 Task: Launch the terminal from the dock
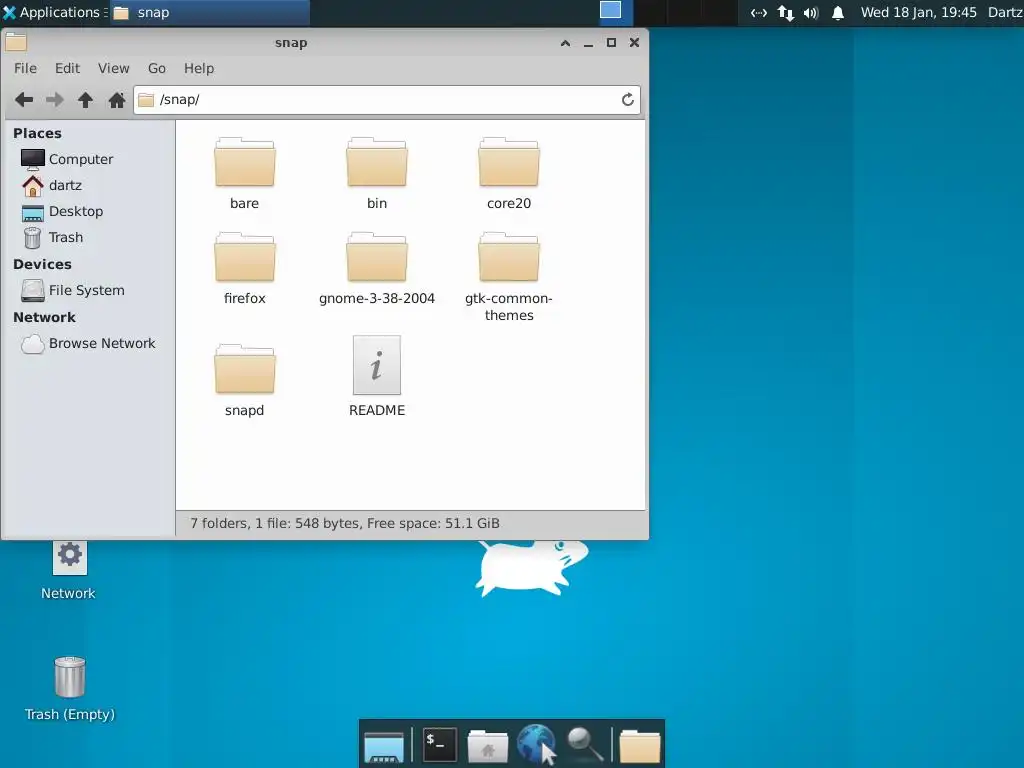click(439, 744)
